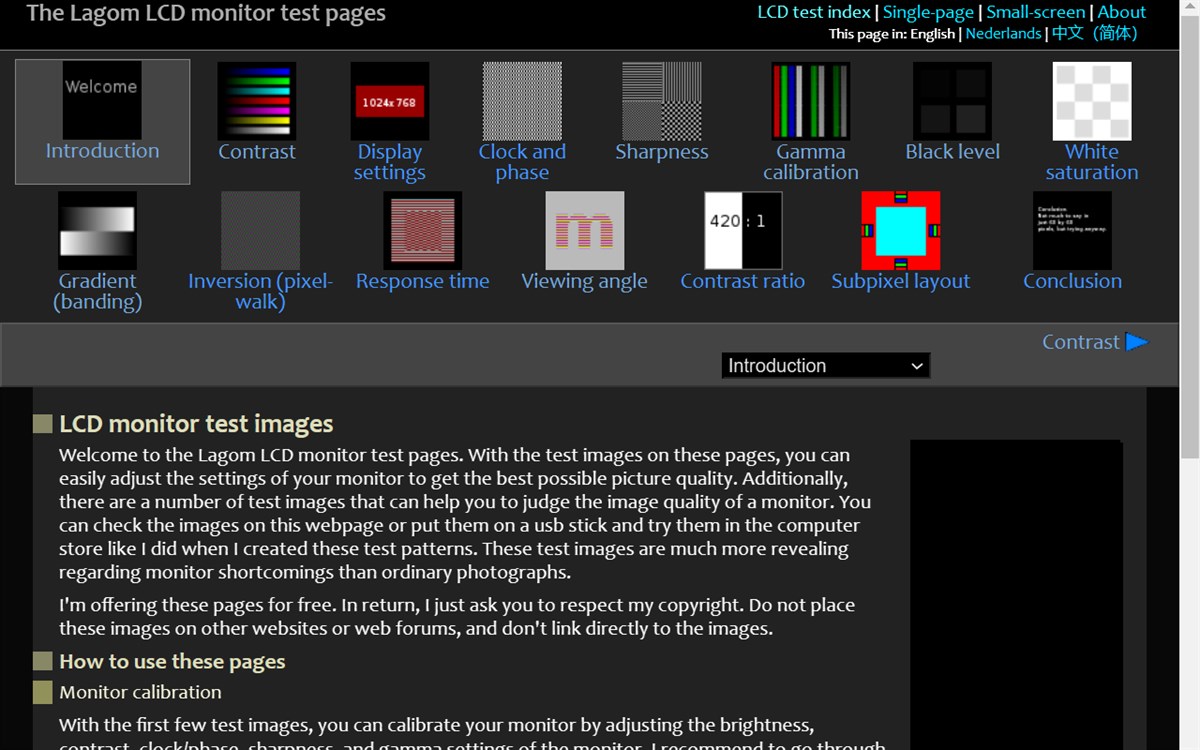Switch language to Nederlands
Image resolution: width=1200 pixels, height=750 pixels.
pyautogui.click(x=1003, y=33)
